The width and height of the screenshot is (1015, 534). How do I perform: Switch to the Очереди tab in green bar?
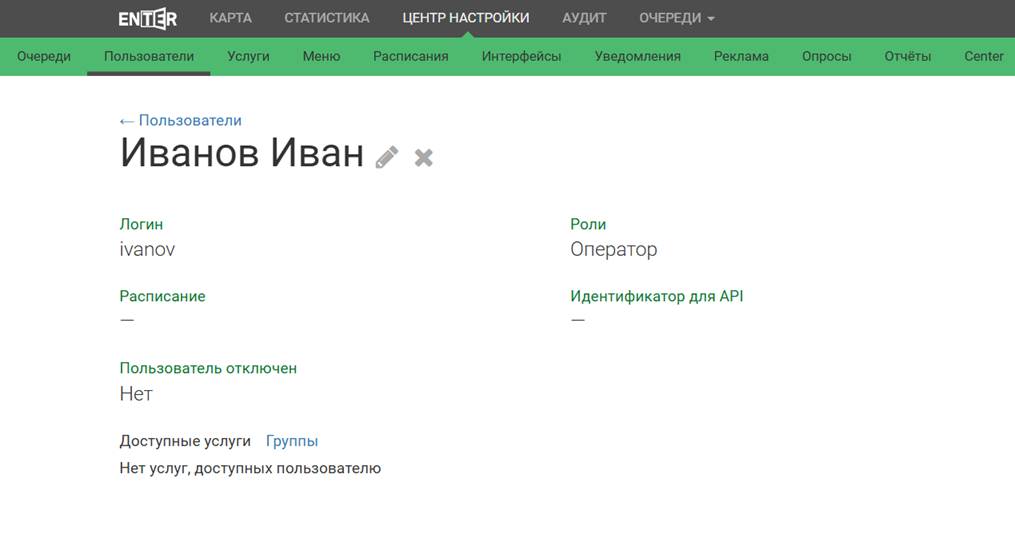tap(44, 56)
